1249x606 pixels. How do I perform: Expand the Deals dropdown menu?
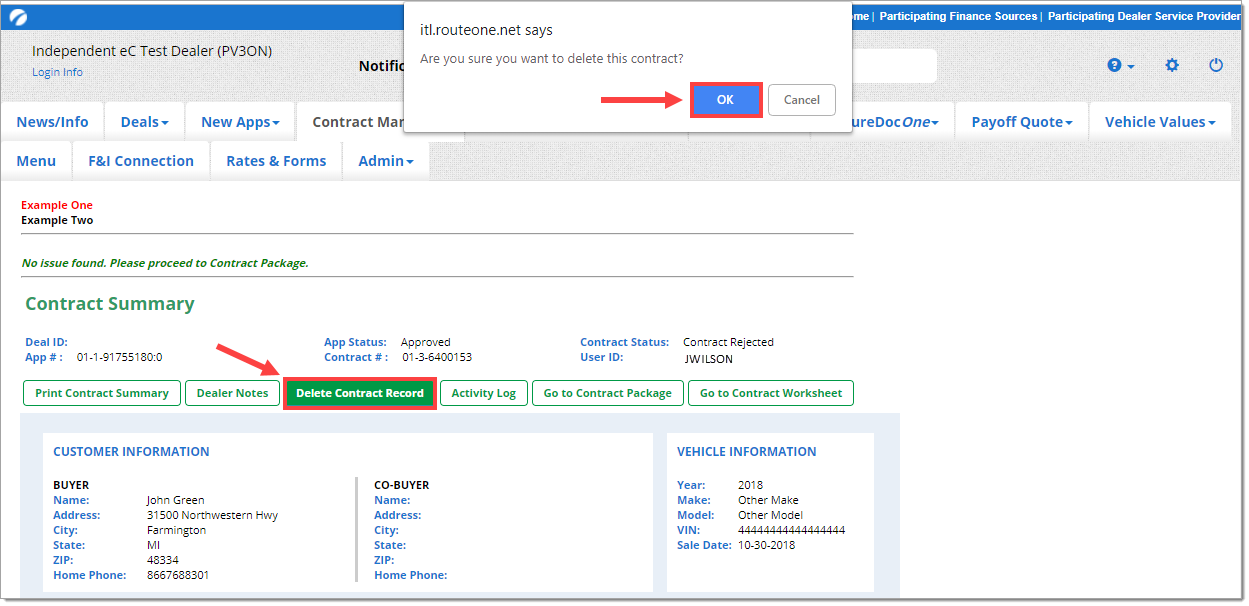pyautogui.click(x=144, y=122)
